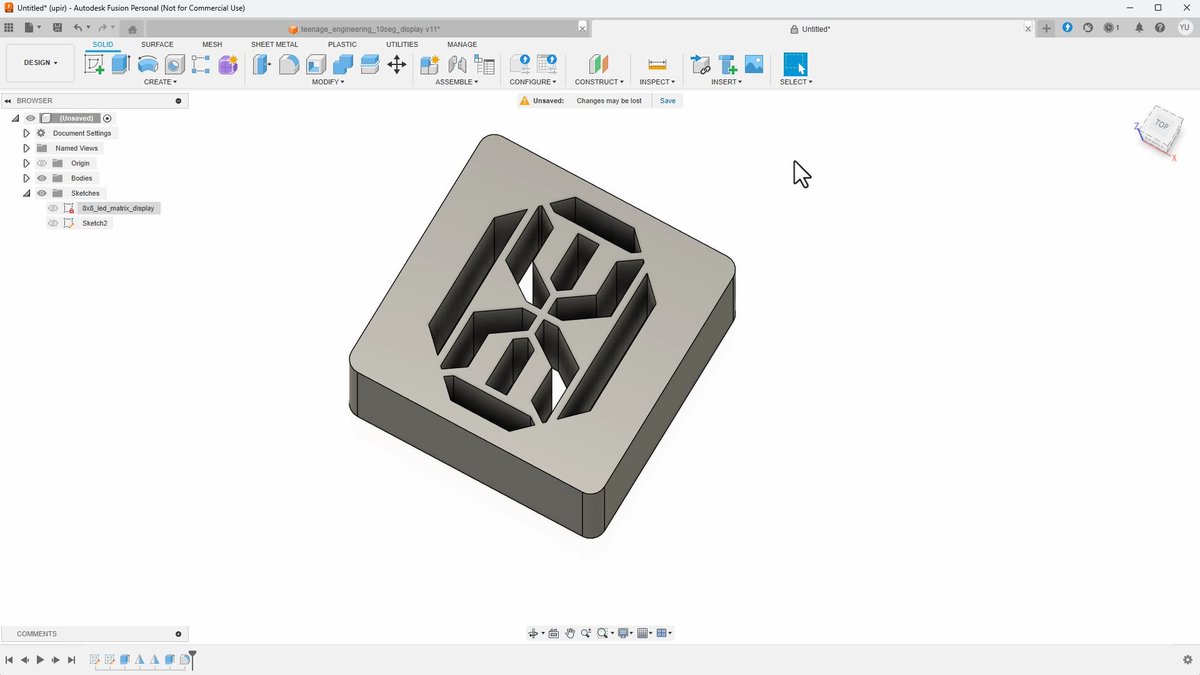Select the Extrude tool in Create
The width and height of the screenshot is (1200, 675).
point(121,65)
